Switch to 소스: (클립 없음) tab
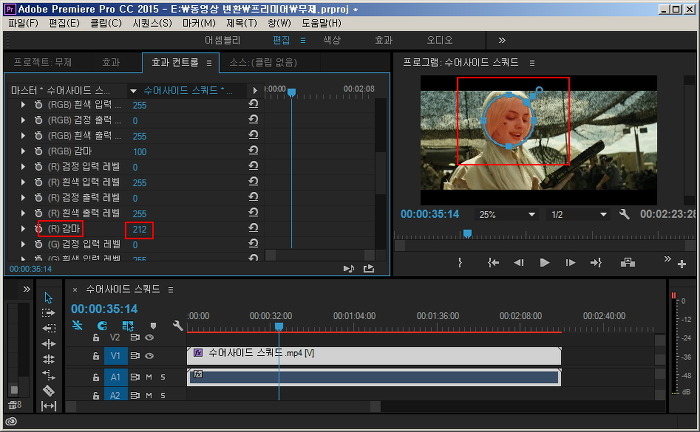This screenshot has width=700, height=432. (263, 62)
